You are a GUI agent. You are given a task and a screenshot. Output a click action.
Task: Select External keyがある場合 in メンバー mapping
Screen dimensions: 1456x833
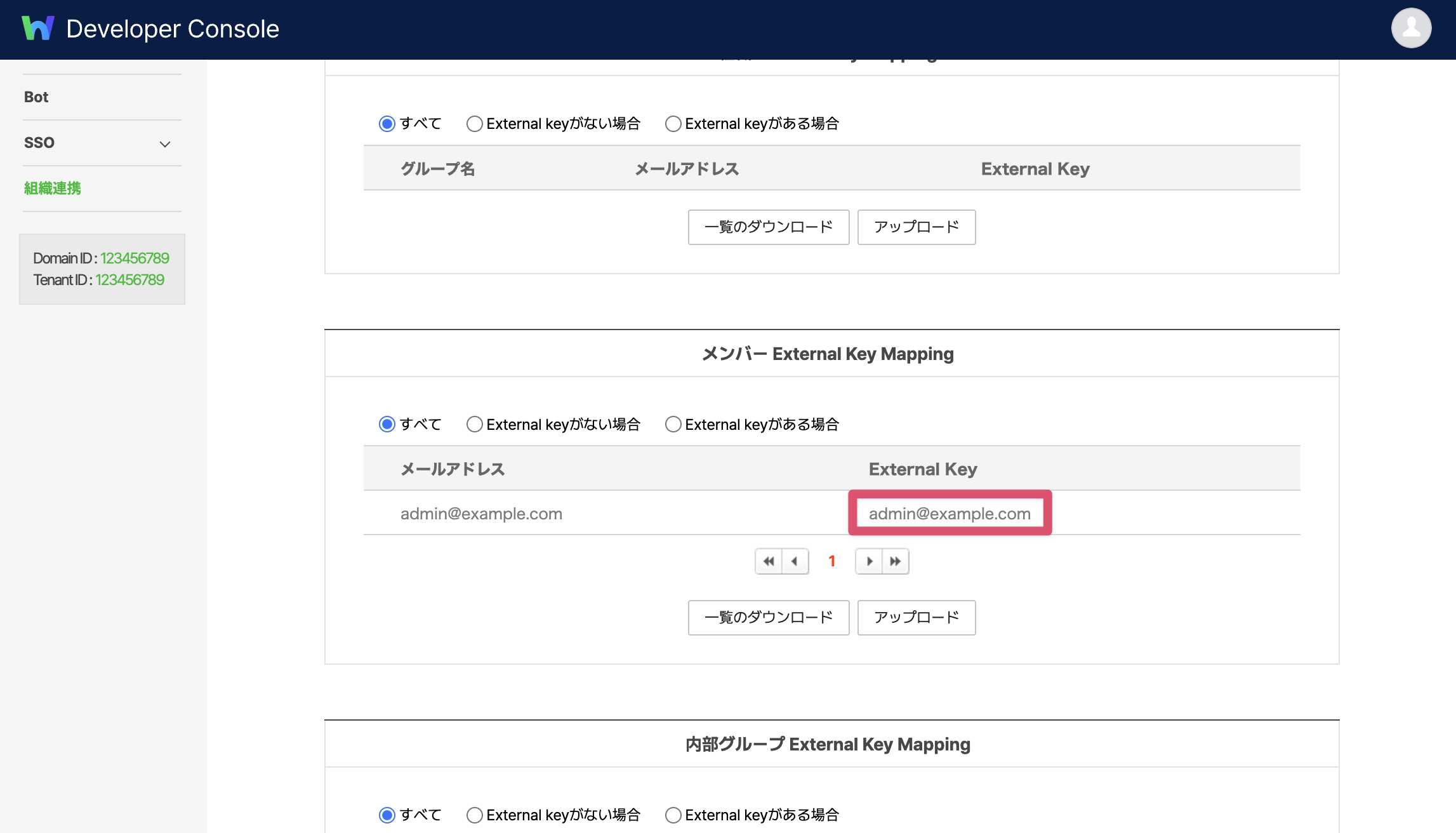[x=673, y=424]
